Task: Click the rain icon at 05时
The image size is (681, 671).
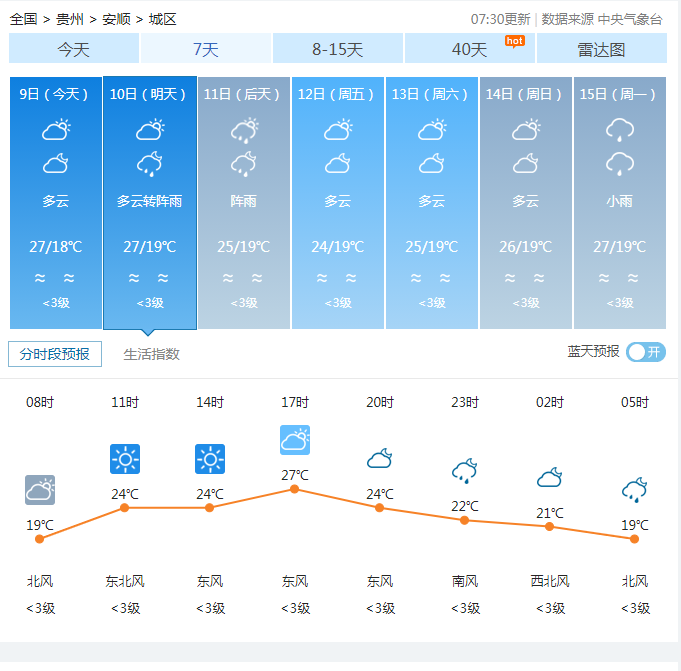Action: pos(634,489)
